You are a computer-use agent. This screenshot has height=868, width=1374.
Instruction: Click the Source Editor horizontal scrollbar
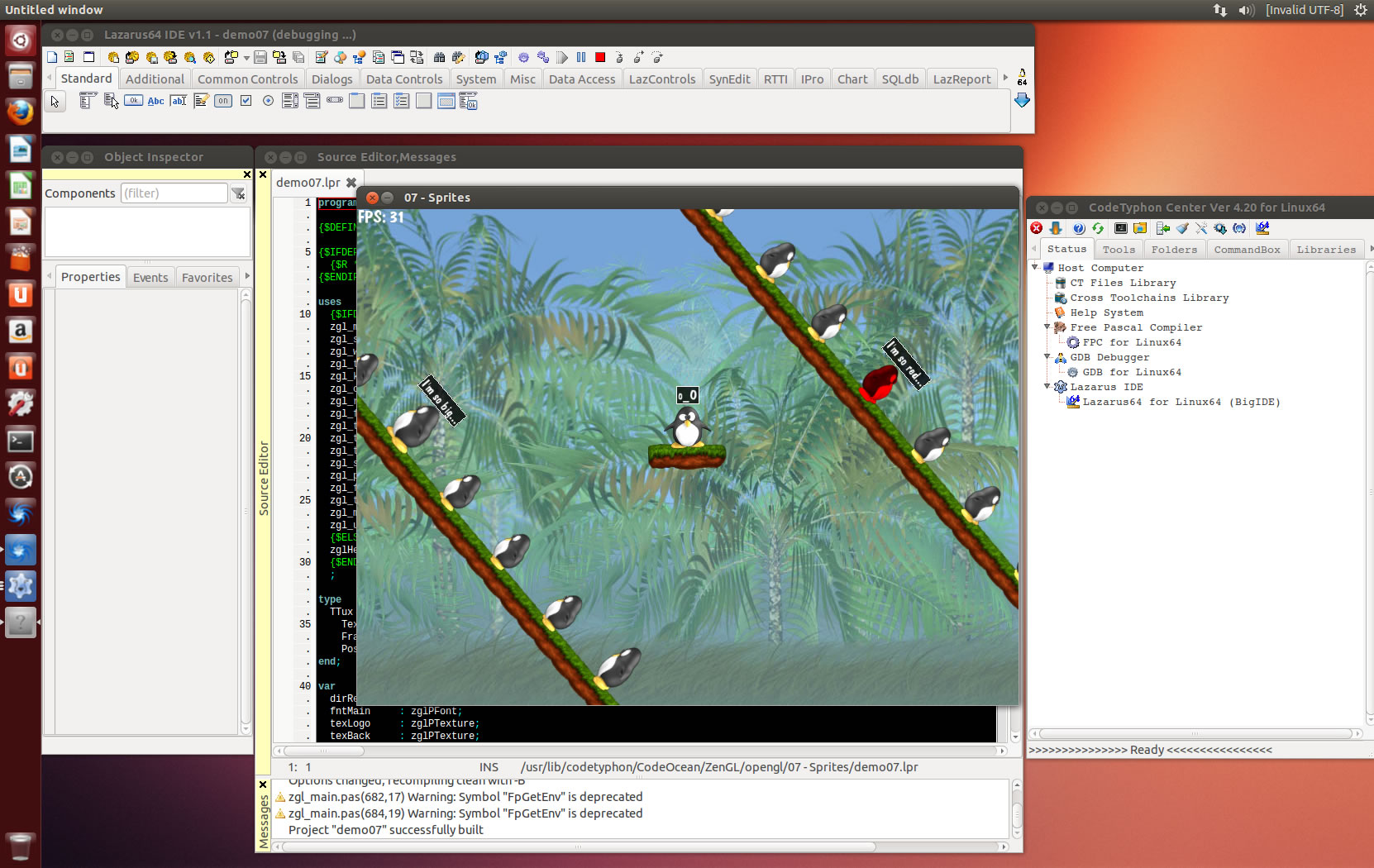pos(637,751)
